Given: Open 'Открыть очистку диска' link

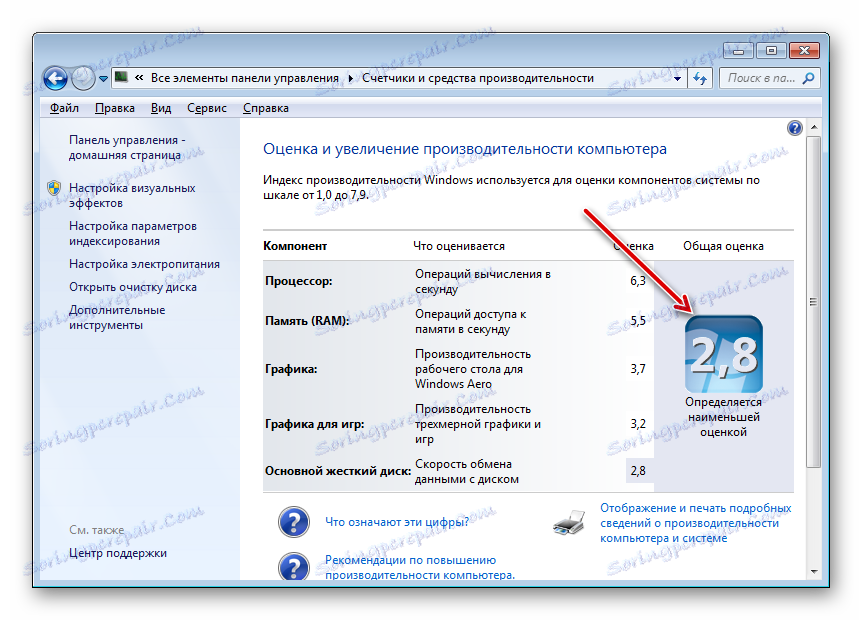Looking at the screenshot, I should click(132, 287).
